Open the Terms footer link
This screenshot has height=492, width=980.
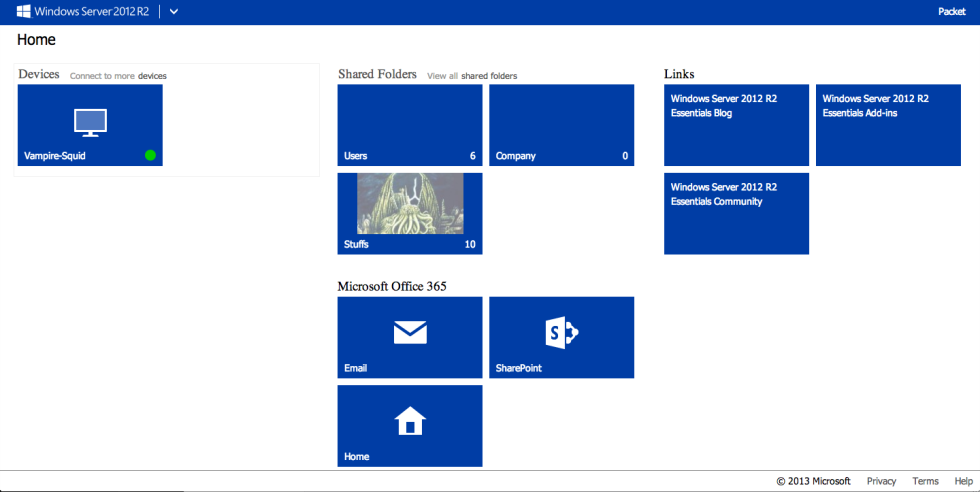925,481
